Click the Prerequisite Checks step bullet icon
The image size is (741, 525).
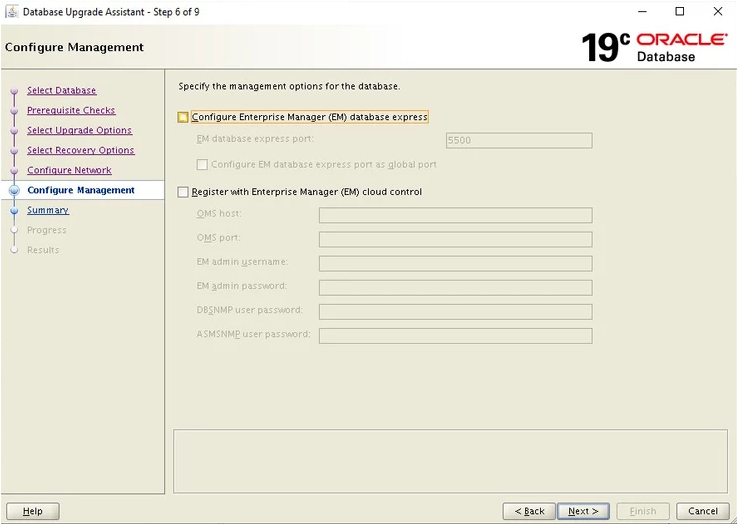pos(14,111)
